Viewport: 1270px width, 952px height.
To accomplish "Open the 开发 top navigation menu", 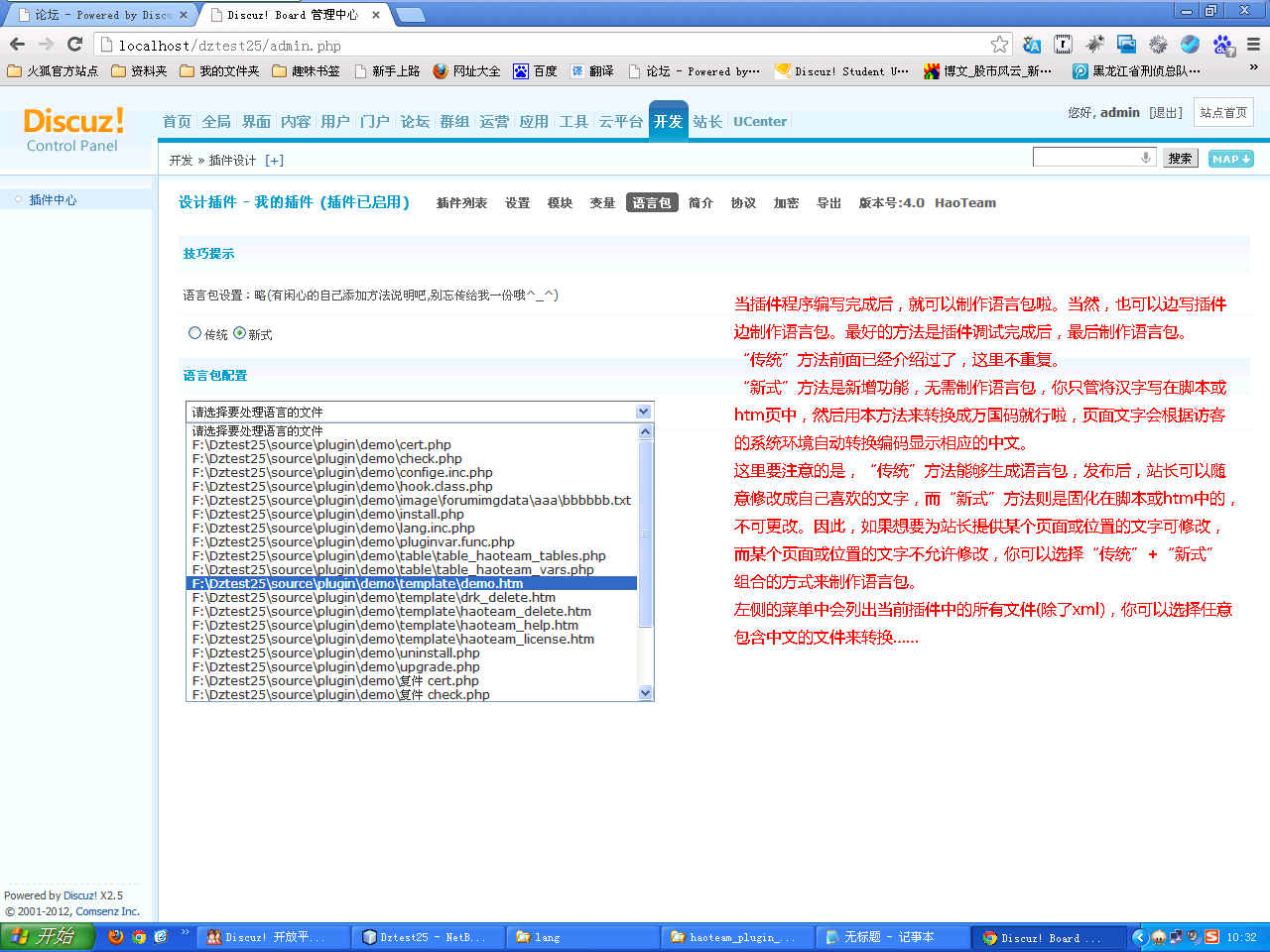I will point(668,121).
